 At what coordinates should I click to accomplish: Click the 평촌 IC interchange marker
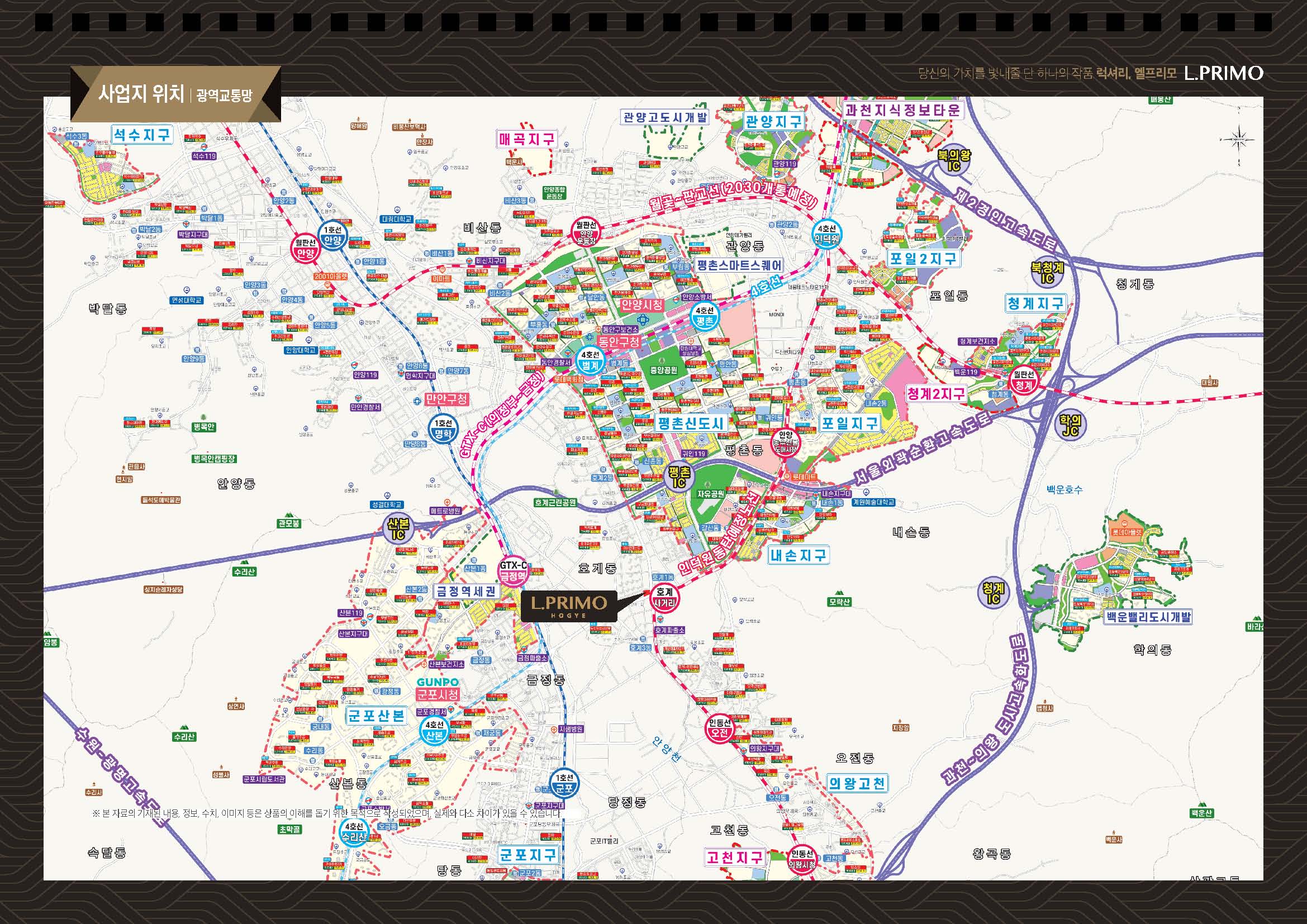678,477
